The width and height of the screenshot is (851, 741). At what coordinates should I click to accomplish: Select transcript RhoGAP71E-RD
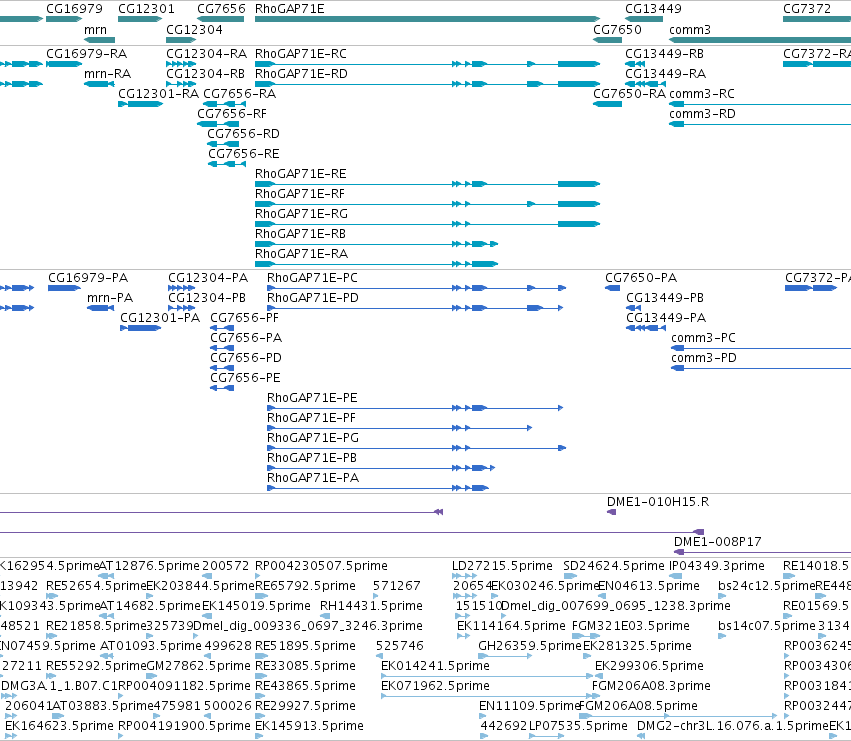[x=427, y=84]
